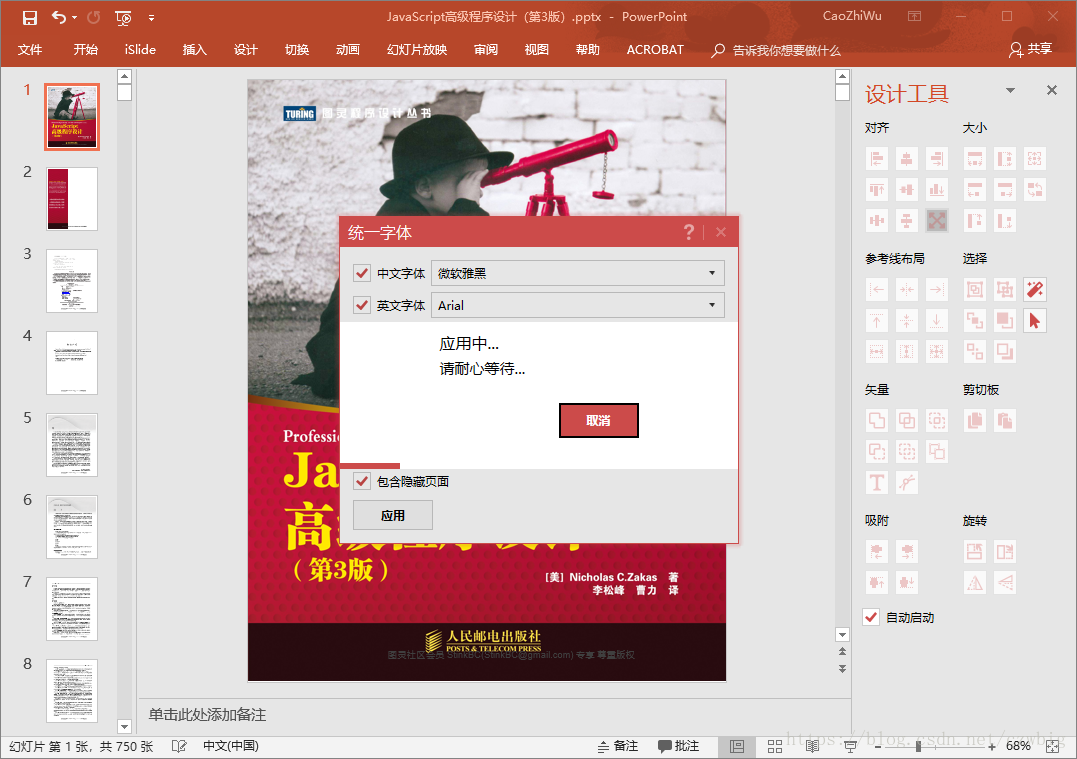
Task: Toggle 备注 notes in status bar
Action: (617, 746)
